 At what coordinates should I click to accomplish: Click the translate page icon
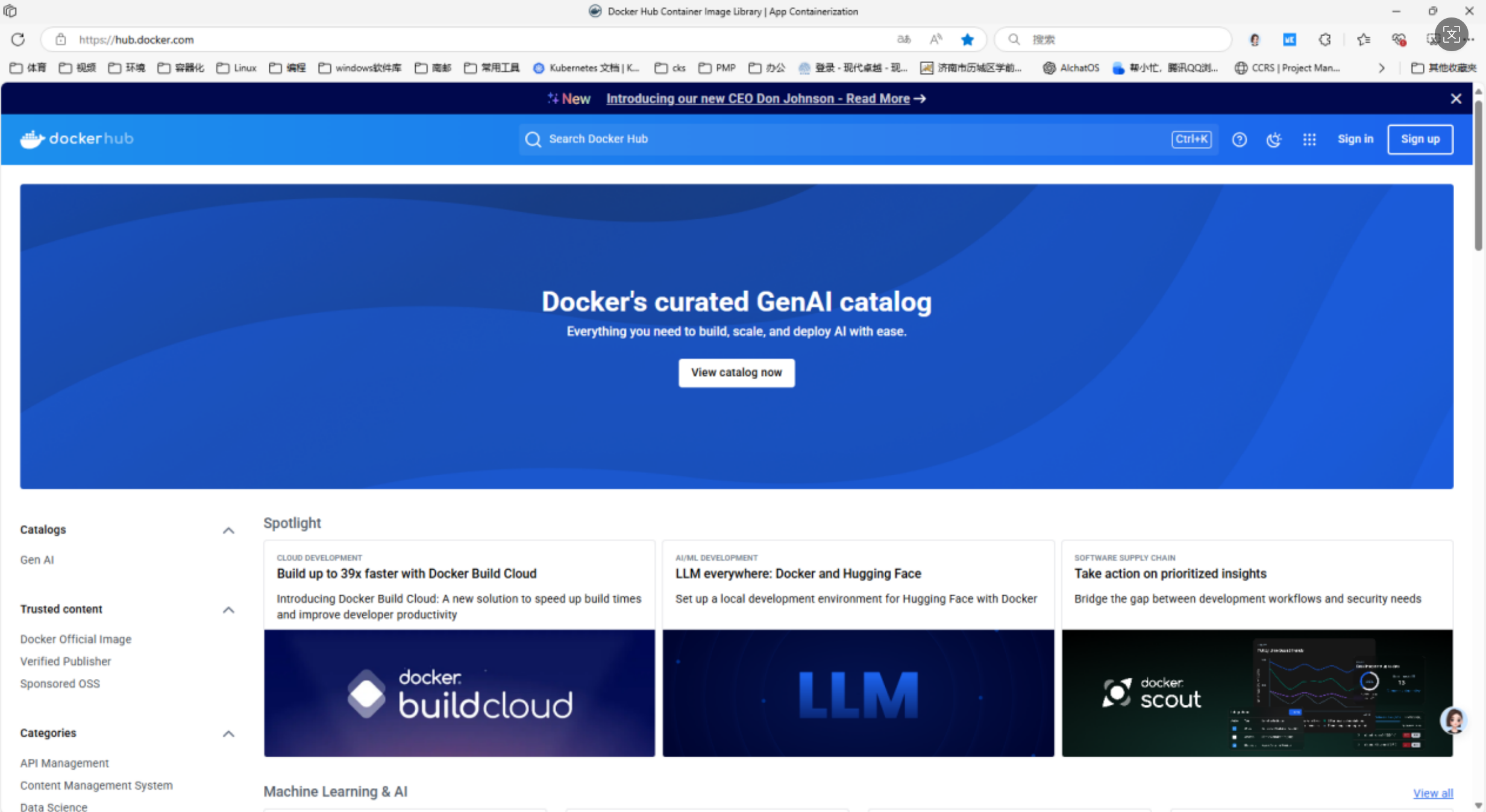(x=903, y=40)
